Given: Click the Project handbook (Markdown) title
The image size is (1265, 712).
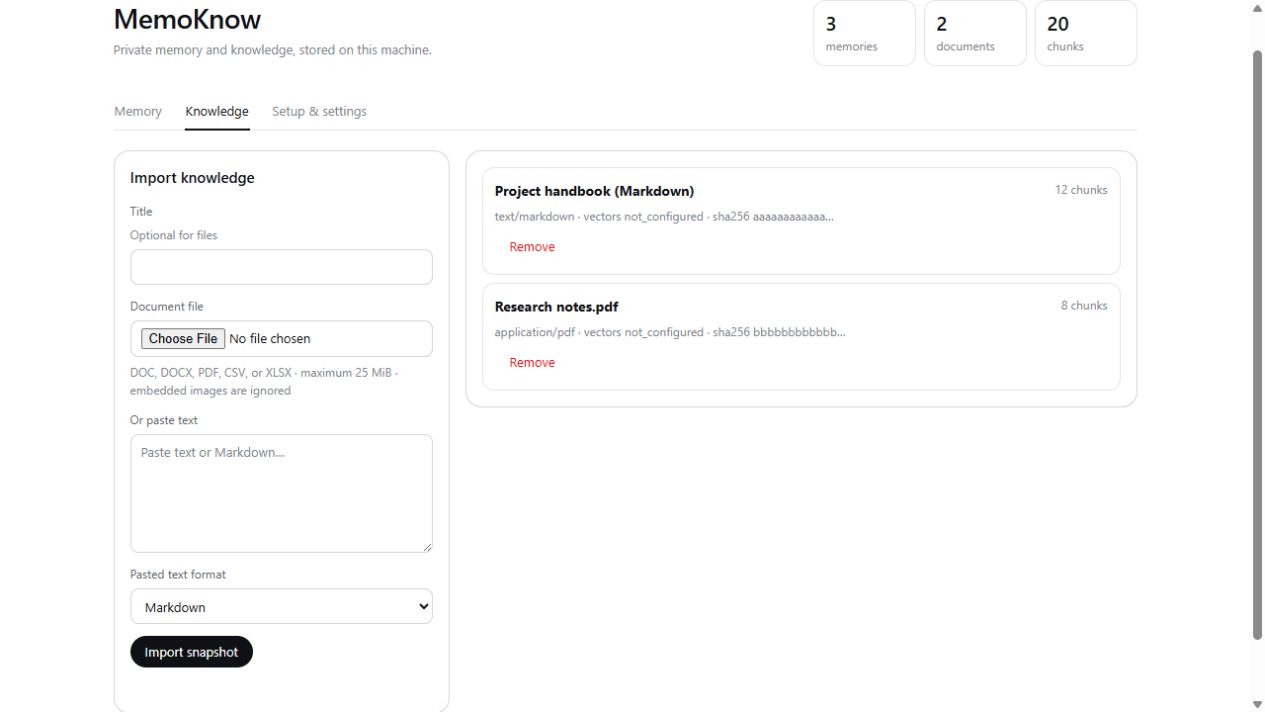Looking at the screenshot, I should coord(594,191).
